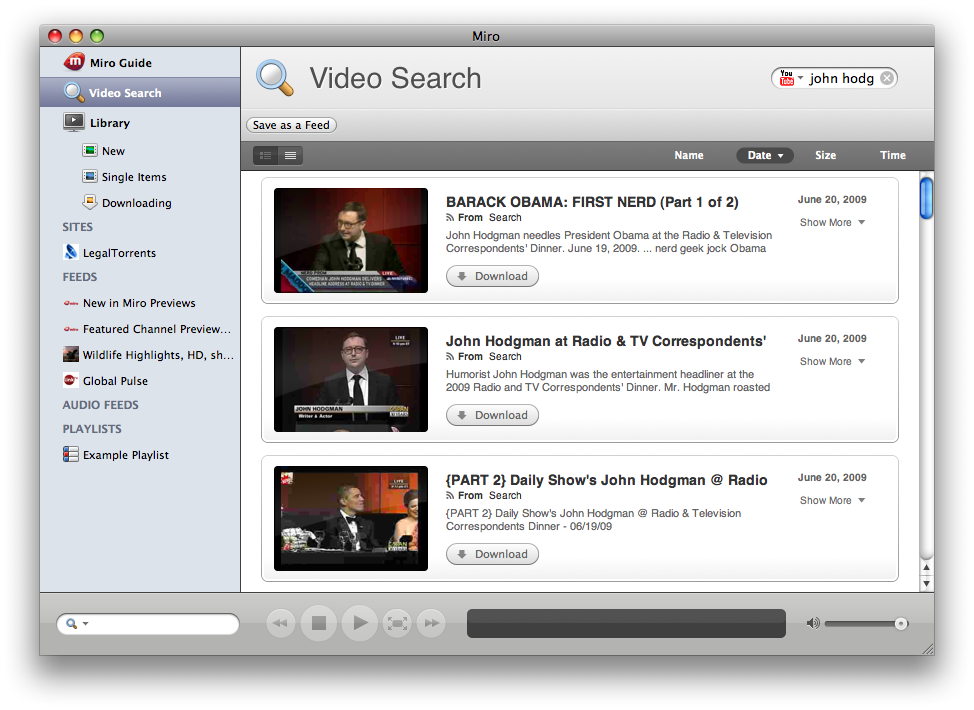
Task: Open Miro Guide from the sidebar
Action: (140, 63)
